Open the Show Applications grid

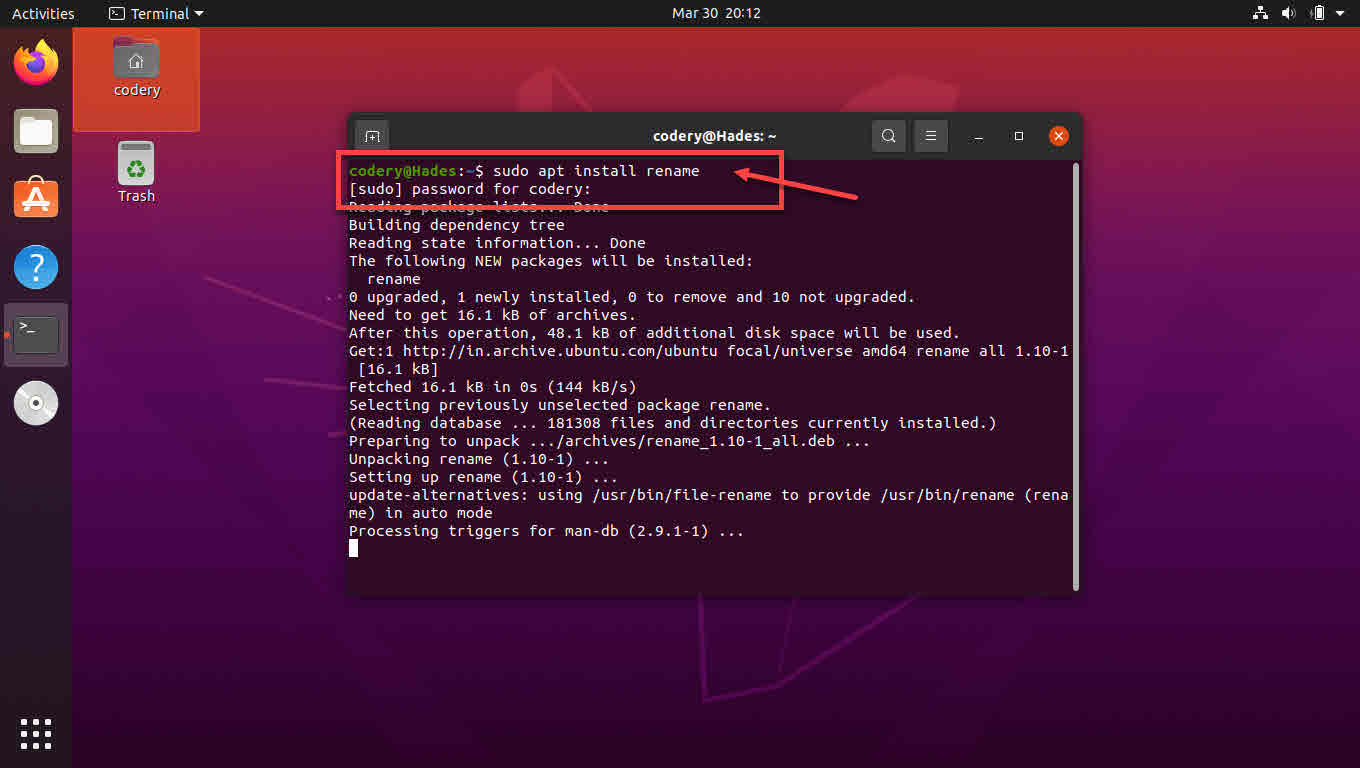(35, 733)
